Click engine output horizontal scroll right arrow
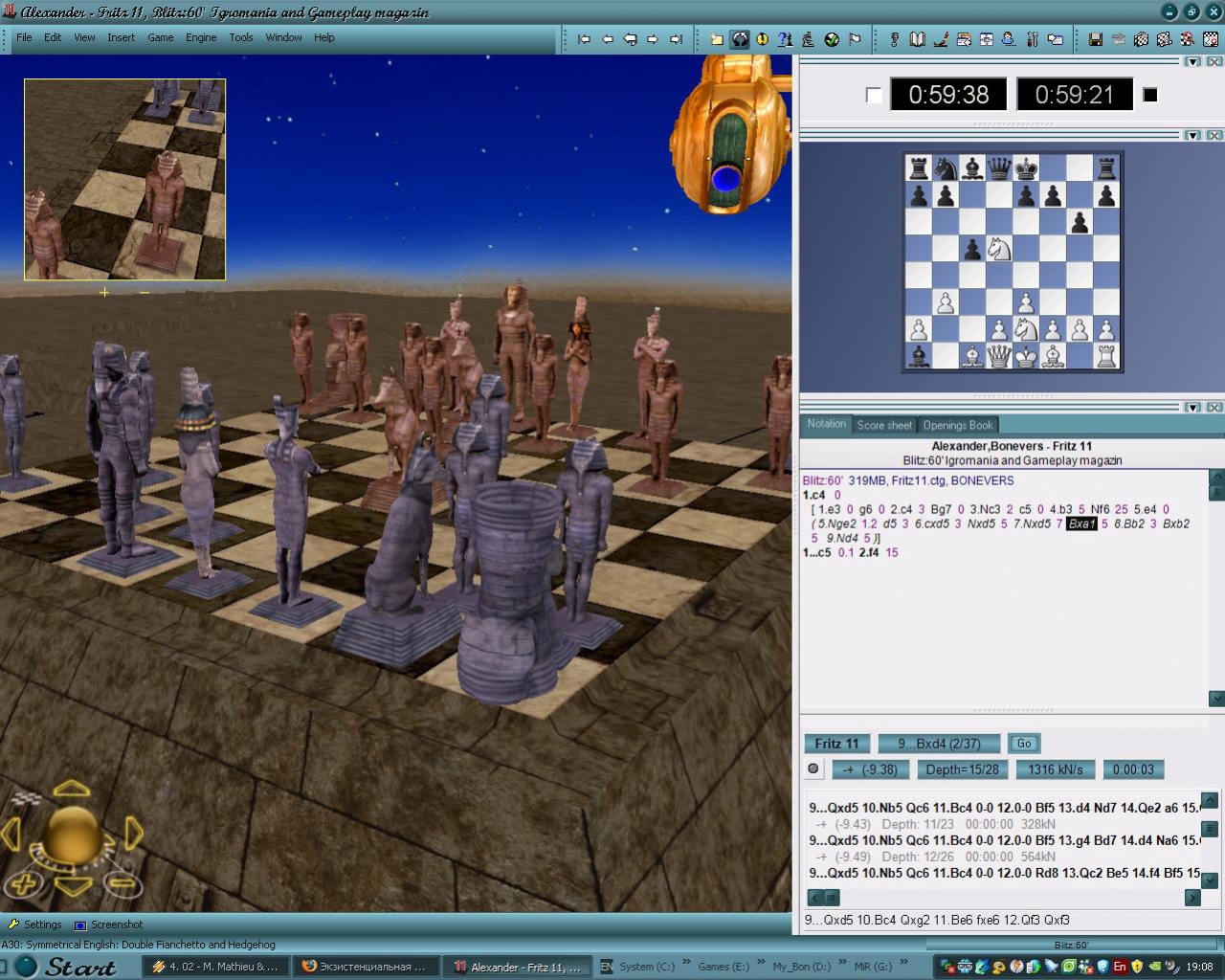Screen dimensions: 1225x980 click(x=1192, y=897)
